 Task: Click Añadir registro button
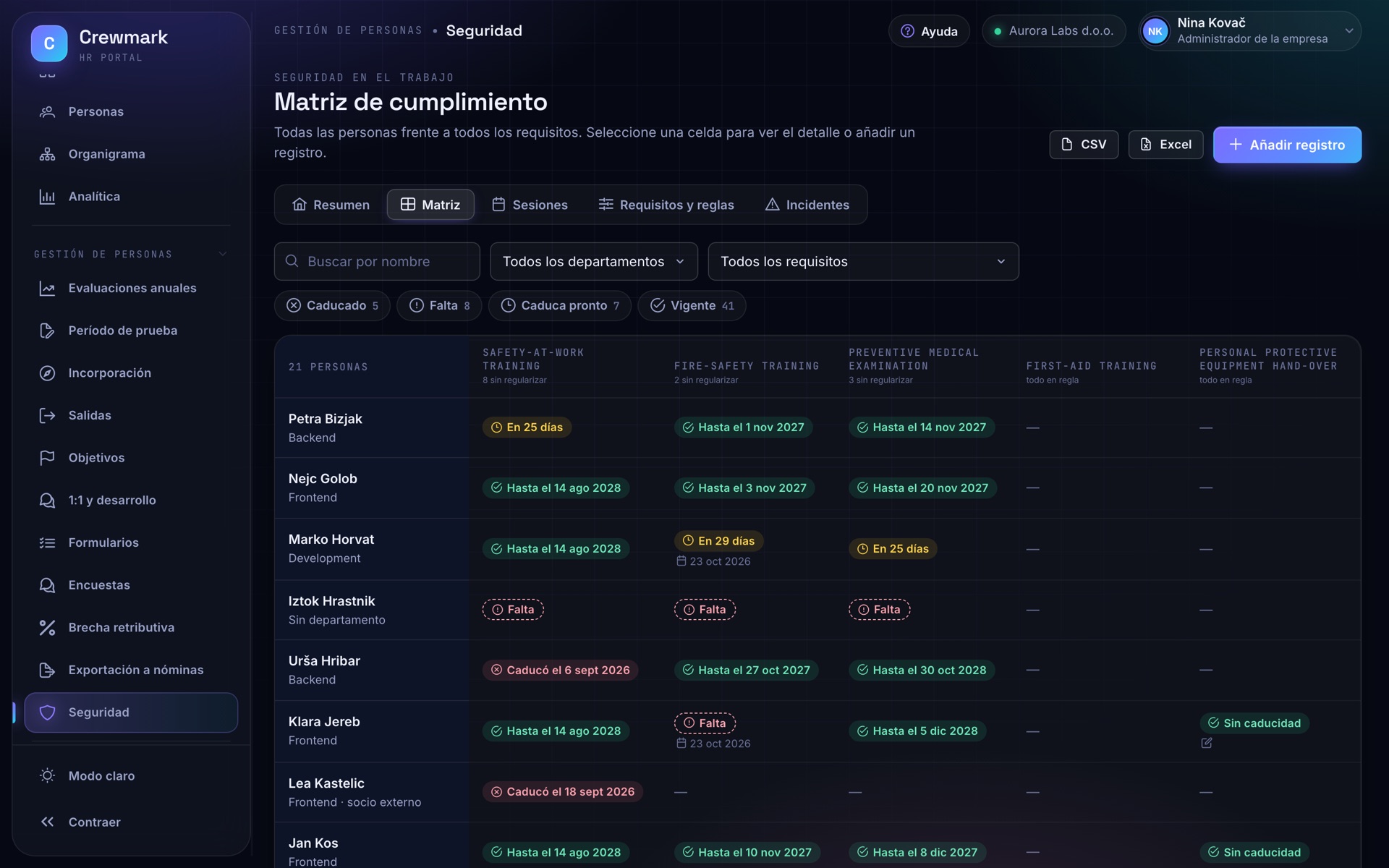1287,145
